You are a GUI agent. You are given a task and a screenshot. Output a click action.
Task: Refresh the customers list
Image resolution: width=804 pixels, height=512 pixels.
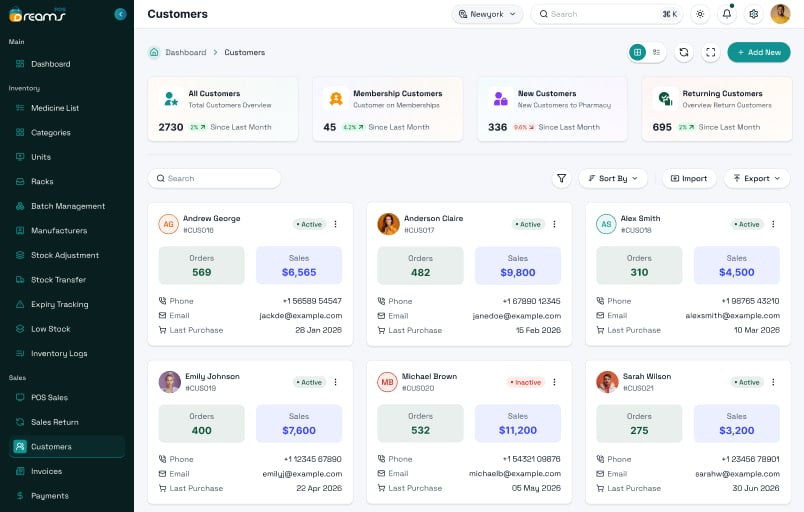point(684,52)
